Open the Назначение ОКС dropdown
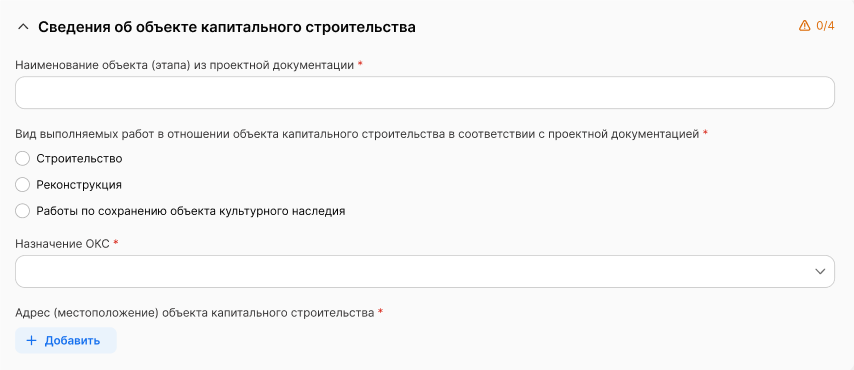The height and width of the screenshot is (370, 854). (x=425, y=271)
